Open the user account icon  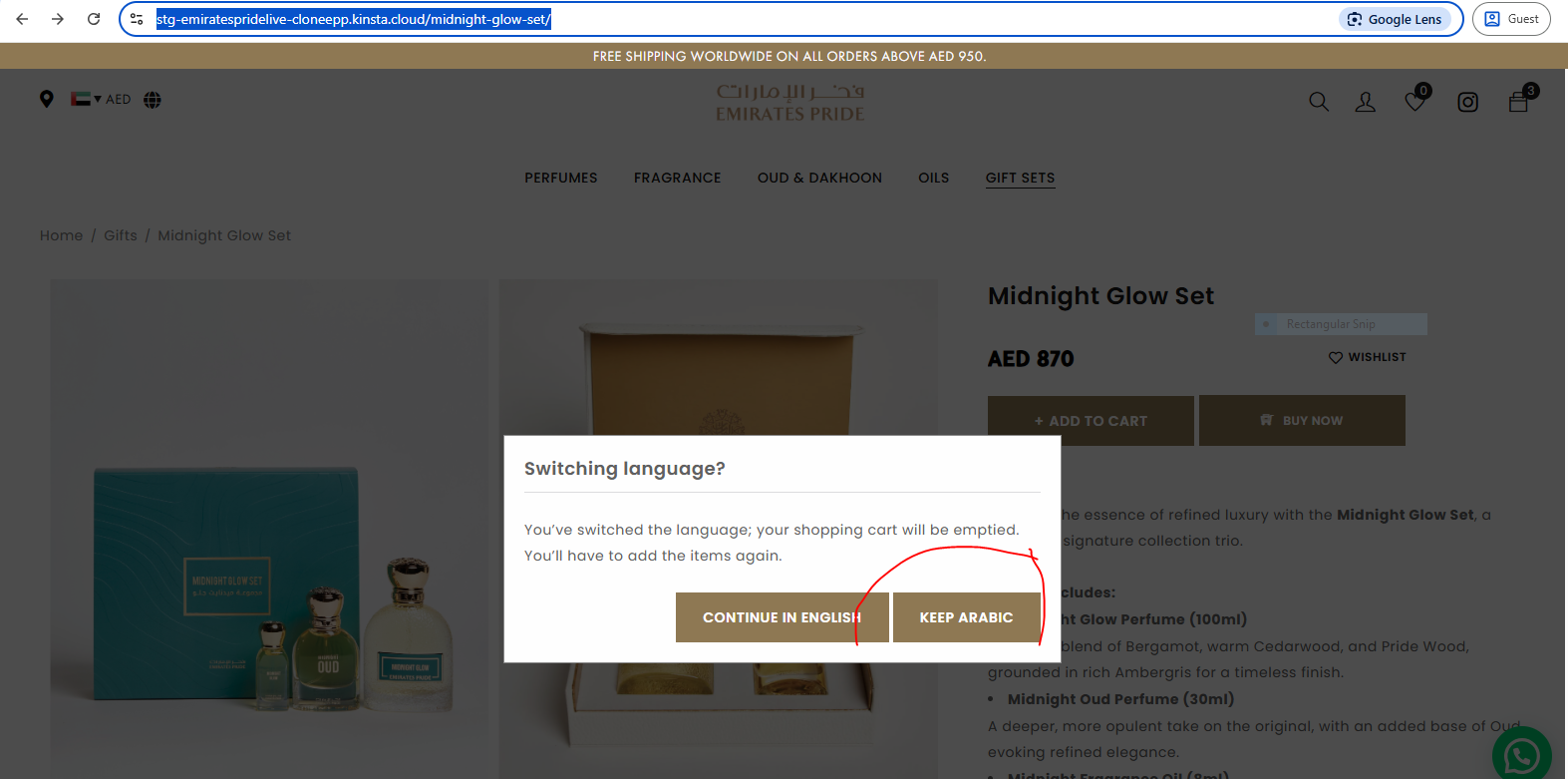1366,102
